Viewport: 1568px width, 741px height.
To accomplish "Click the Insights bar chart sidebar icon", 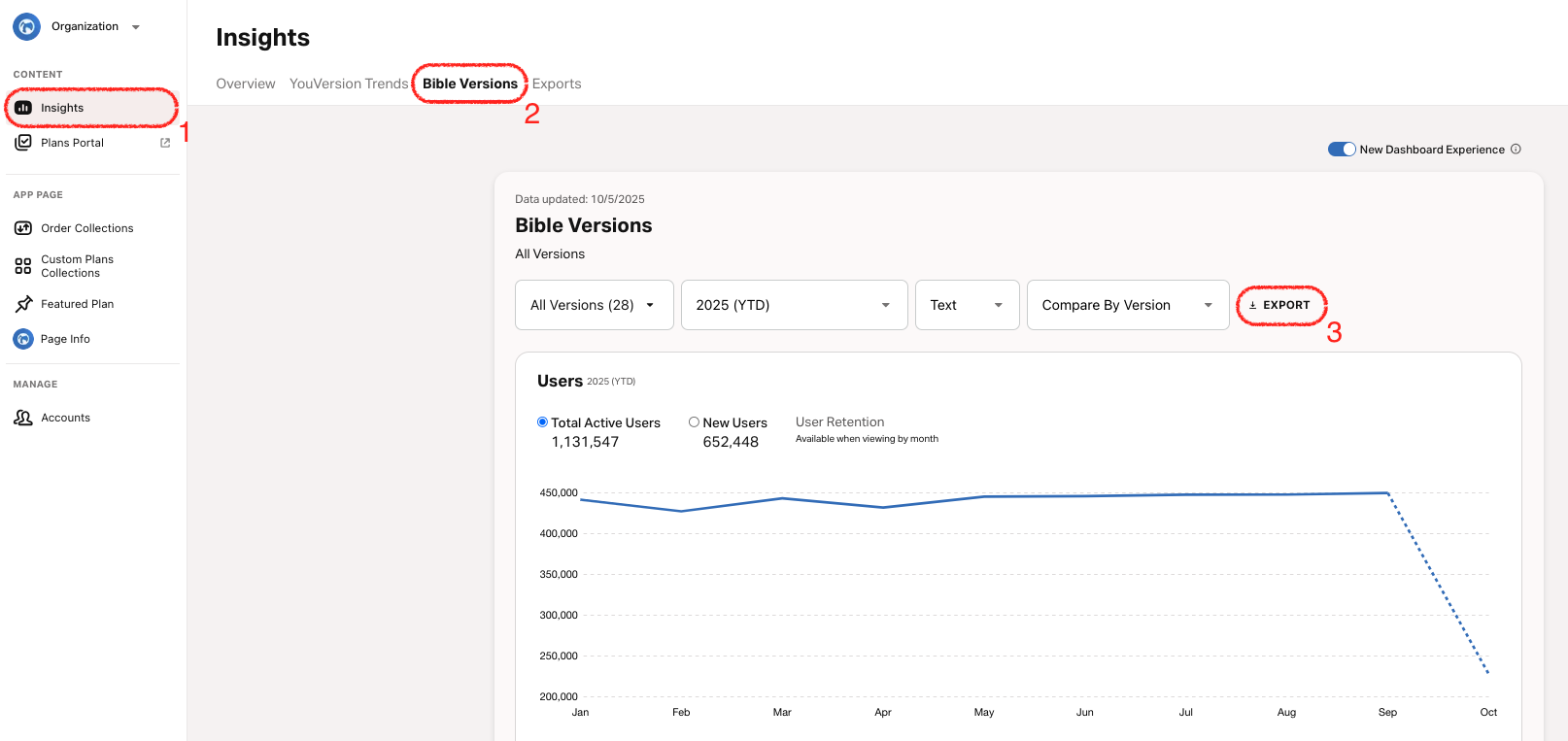I will [x=23, y=108].
